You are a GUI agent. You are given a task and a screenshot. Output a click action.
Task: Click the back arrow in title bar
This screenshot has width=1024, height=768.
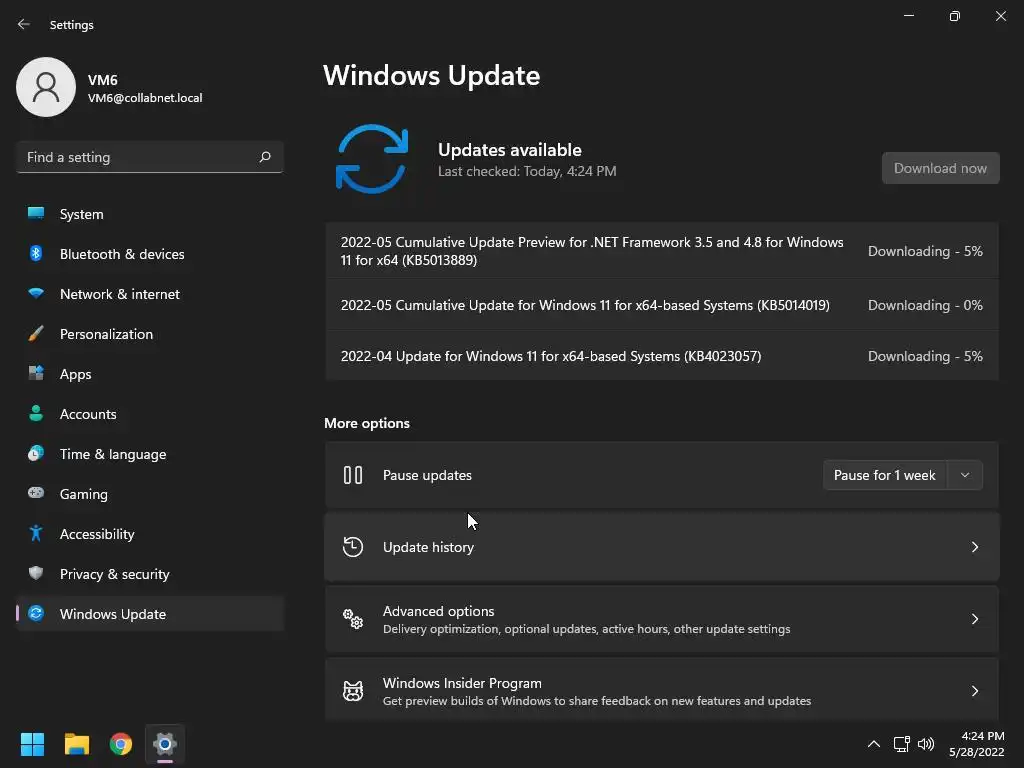click(x=24, y=24)
